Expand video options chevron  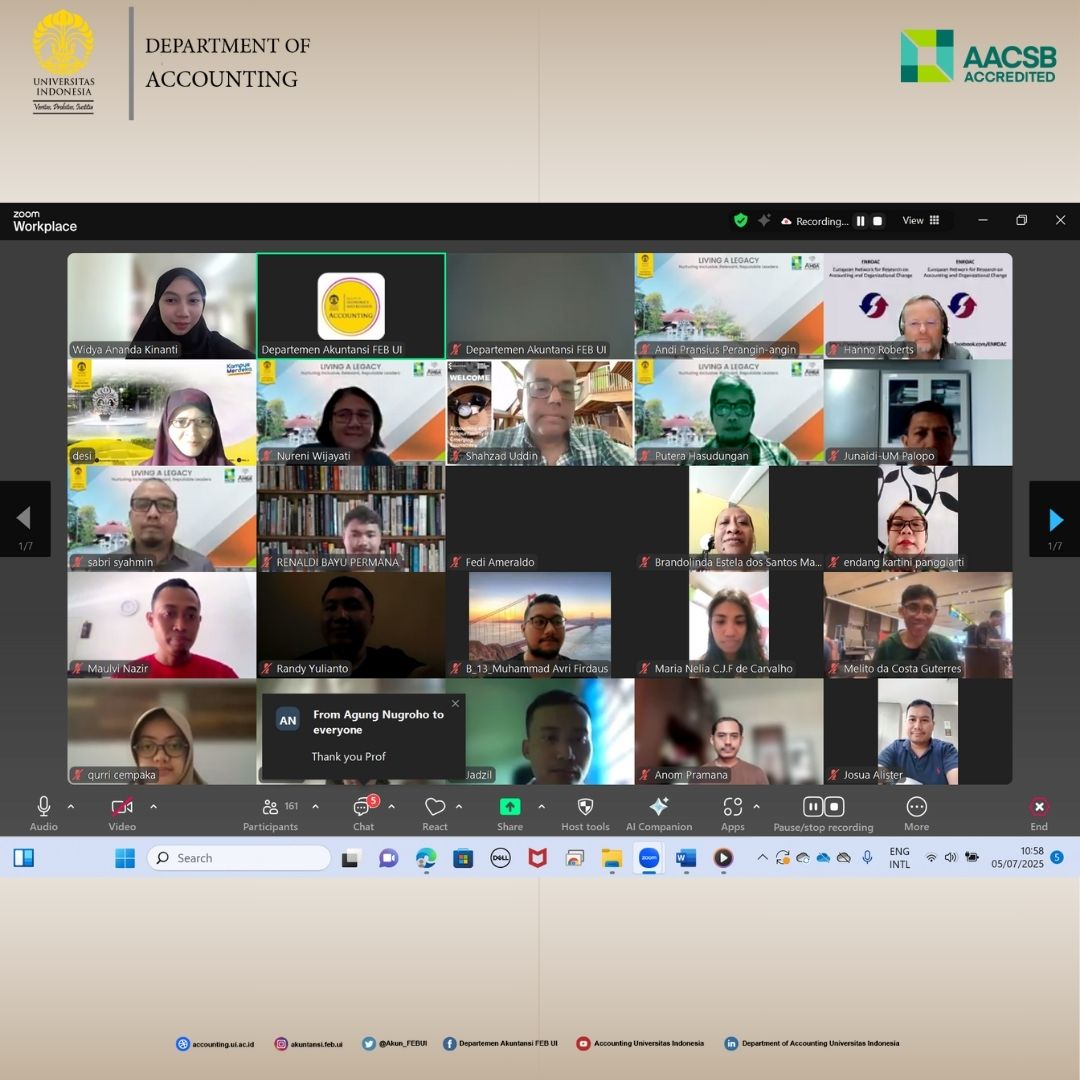tap(153, 806)
